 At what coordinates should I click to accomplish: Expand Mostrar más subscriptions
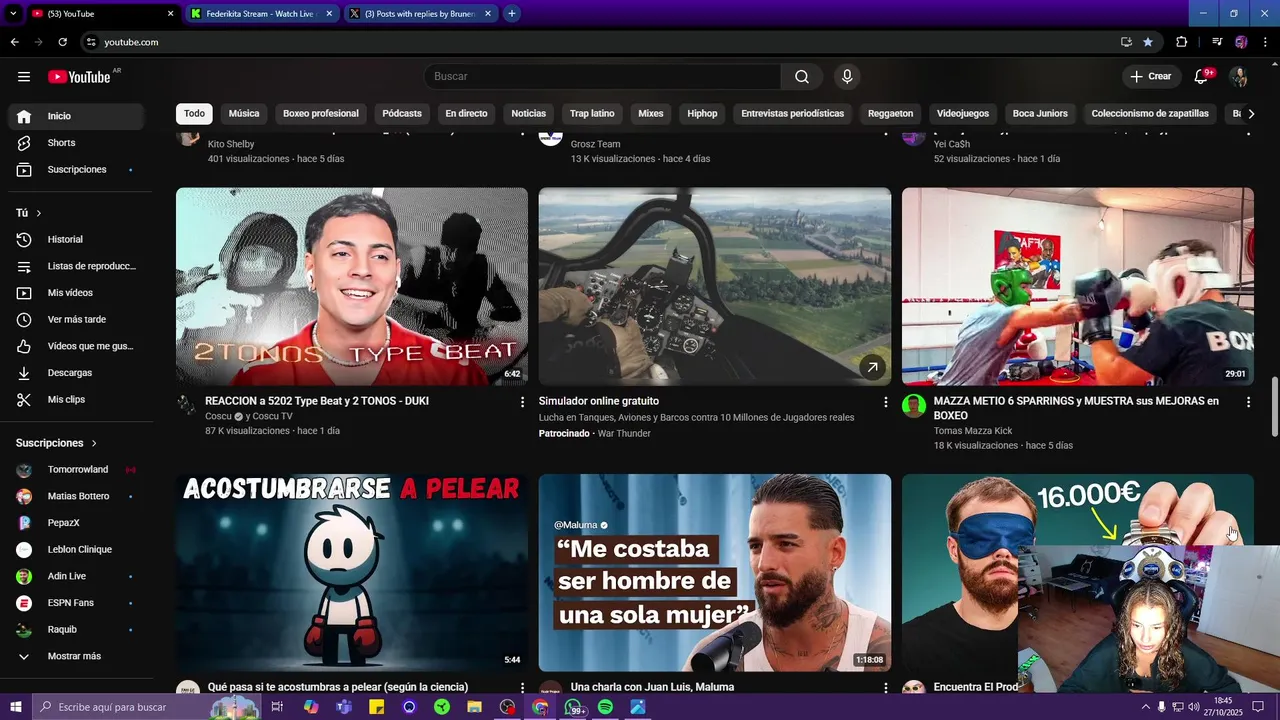pos(76,656)
